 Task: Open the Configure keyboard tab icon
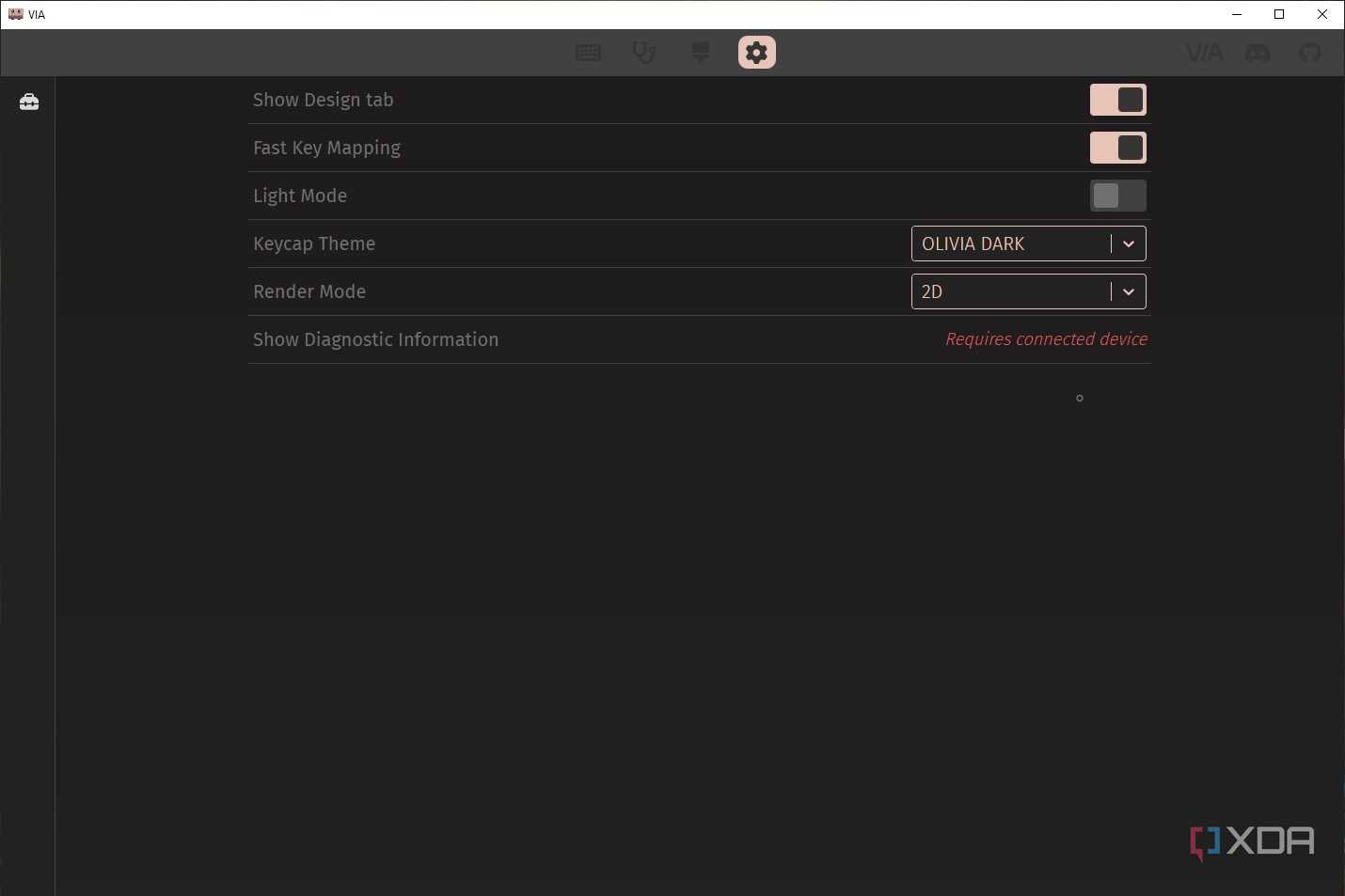pyautogui.click(x=588, y=53)
